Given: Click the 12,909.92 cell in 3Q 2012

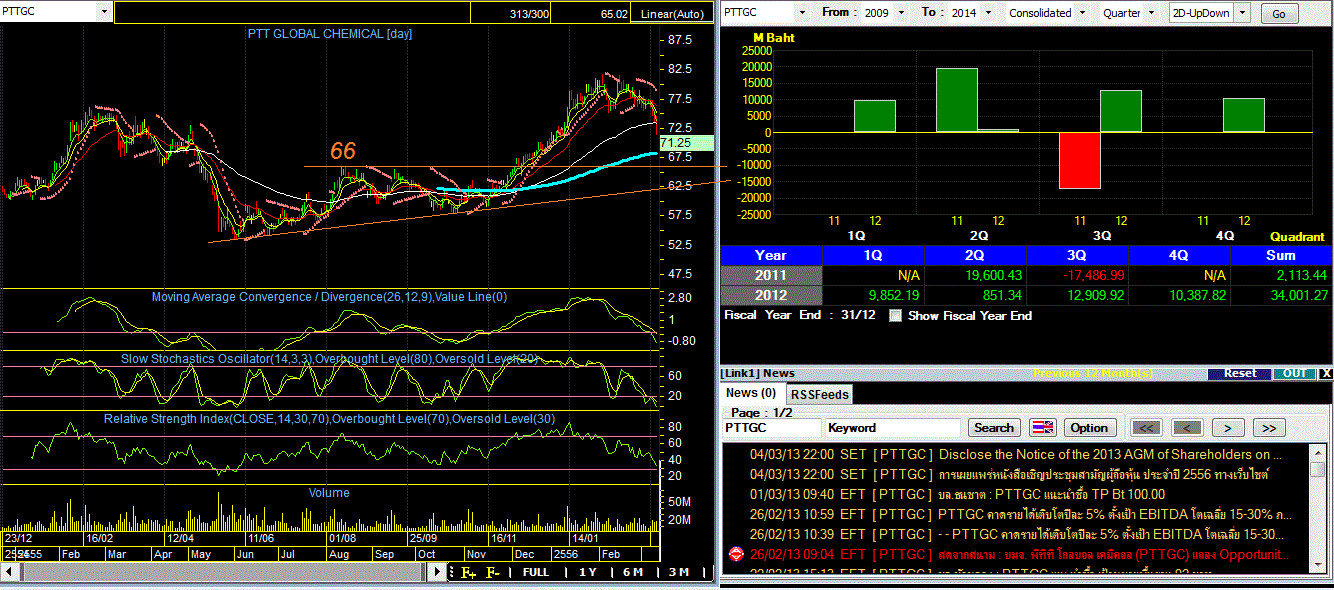Looking at the screenshot, I should [1078, 295].
